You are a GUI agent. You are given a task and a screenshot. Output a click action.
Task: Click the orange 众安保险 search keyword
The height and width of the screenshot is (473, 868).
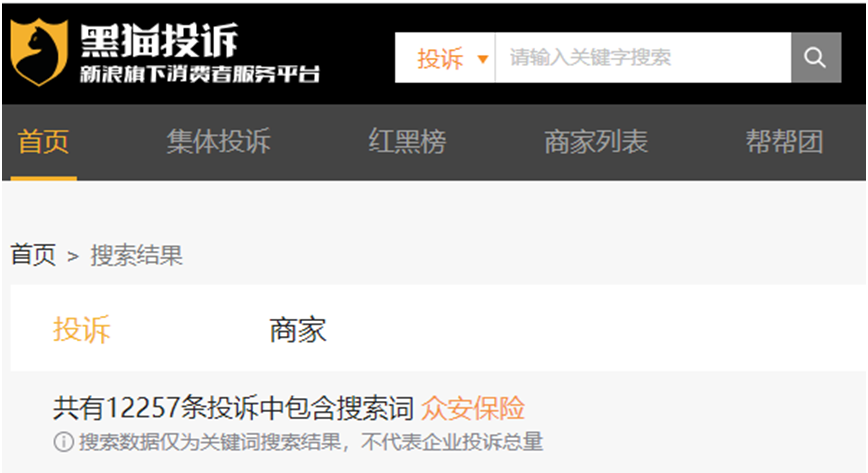(x=473, y=408)
